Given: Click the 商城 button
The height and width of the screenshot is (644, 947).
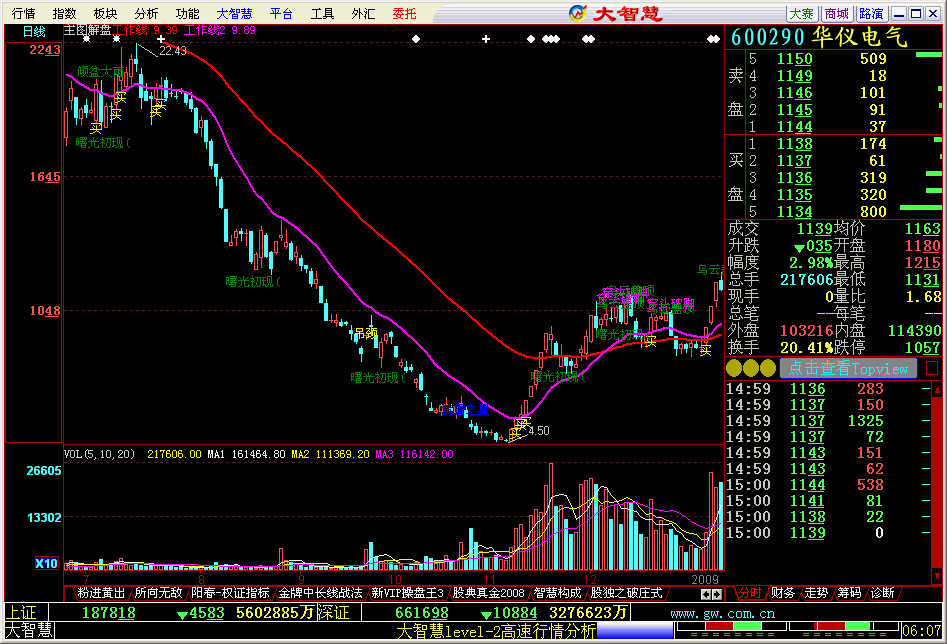Looking at the screenshot, I should pyautogui.click(x=836, y=14).
